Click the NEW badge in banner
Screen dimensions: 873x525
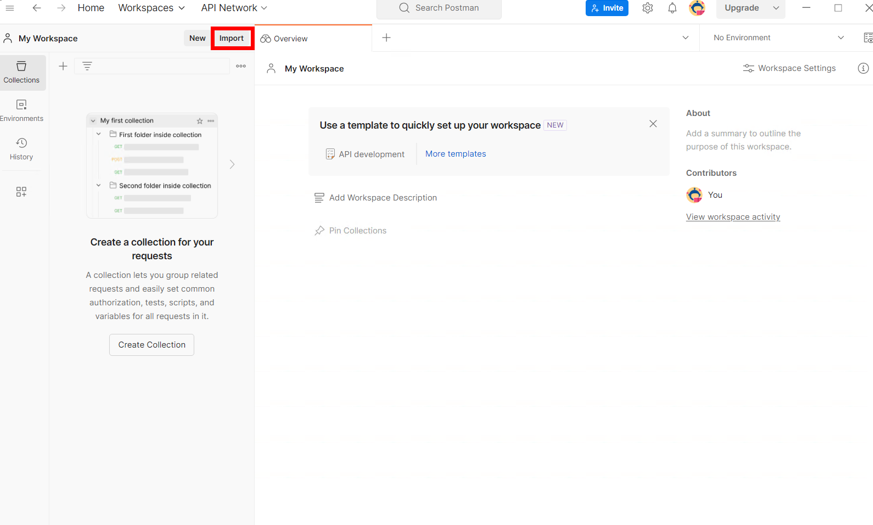(555, 125)
